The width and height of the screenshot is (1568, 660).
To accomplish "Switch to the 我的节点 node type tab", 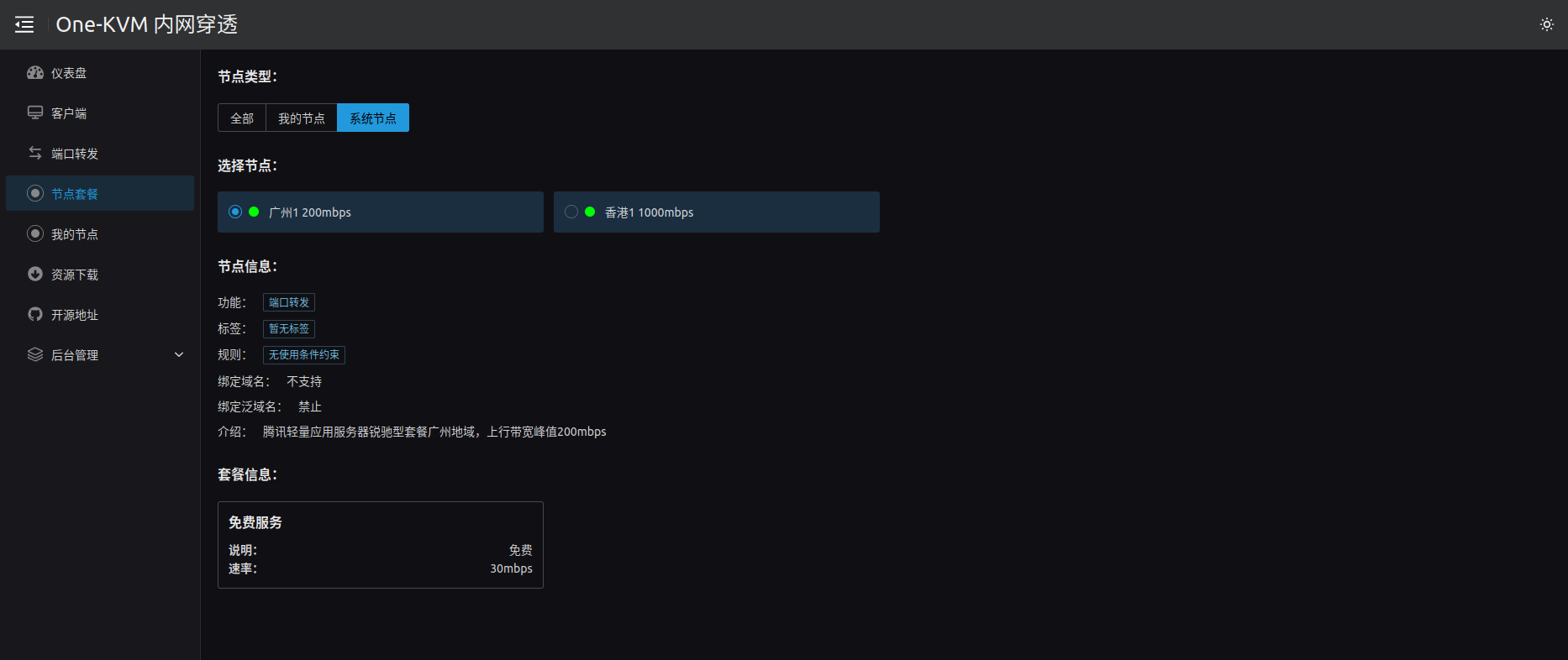I will [x=302, y=118].
